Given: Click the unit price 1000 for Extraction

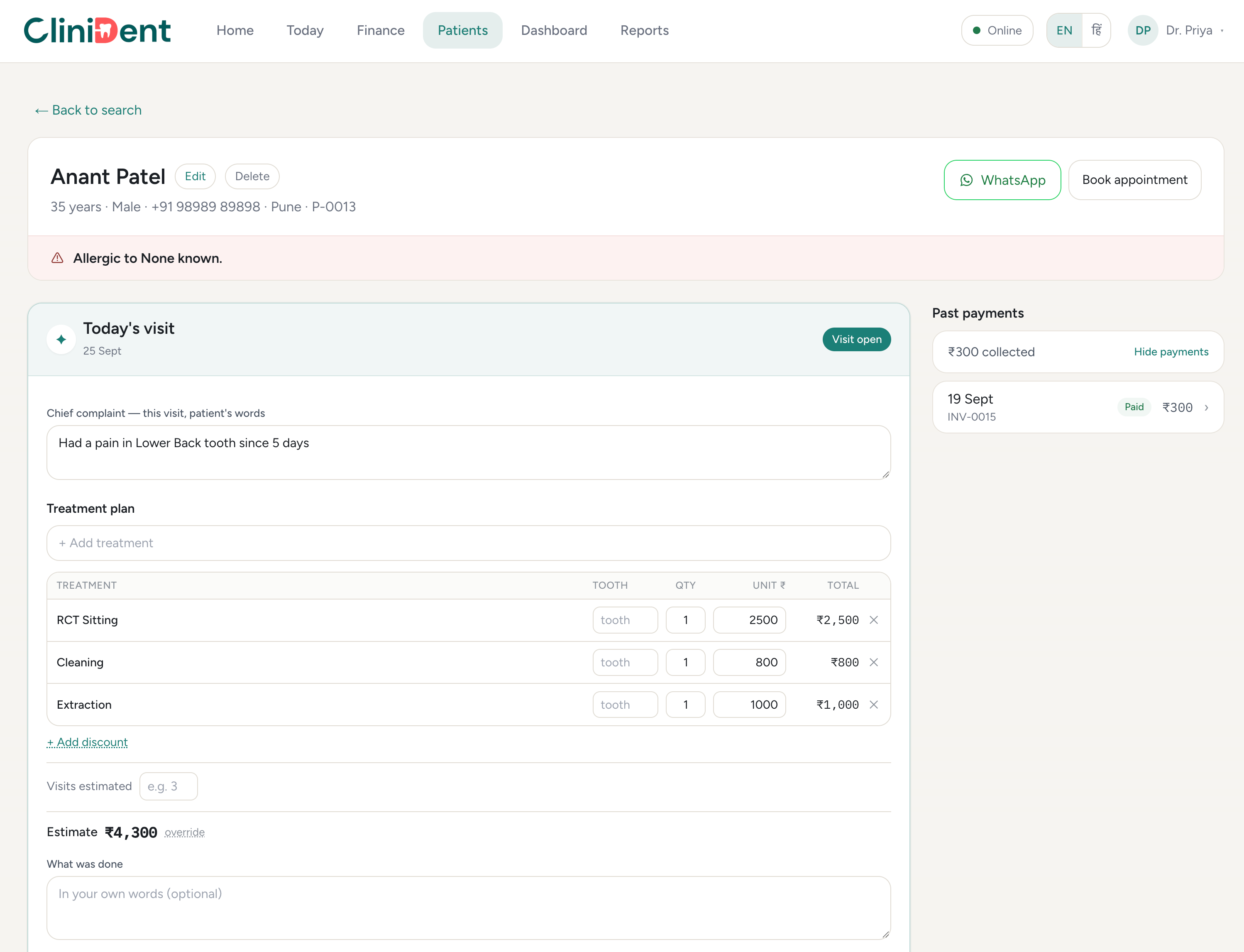Looking at the screenshot, I should click(x=749, y=705).
